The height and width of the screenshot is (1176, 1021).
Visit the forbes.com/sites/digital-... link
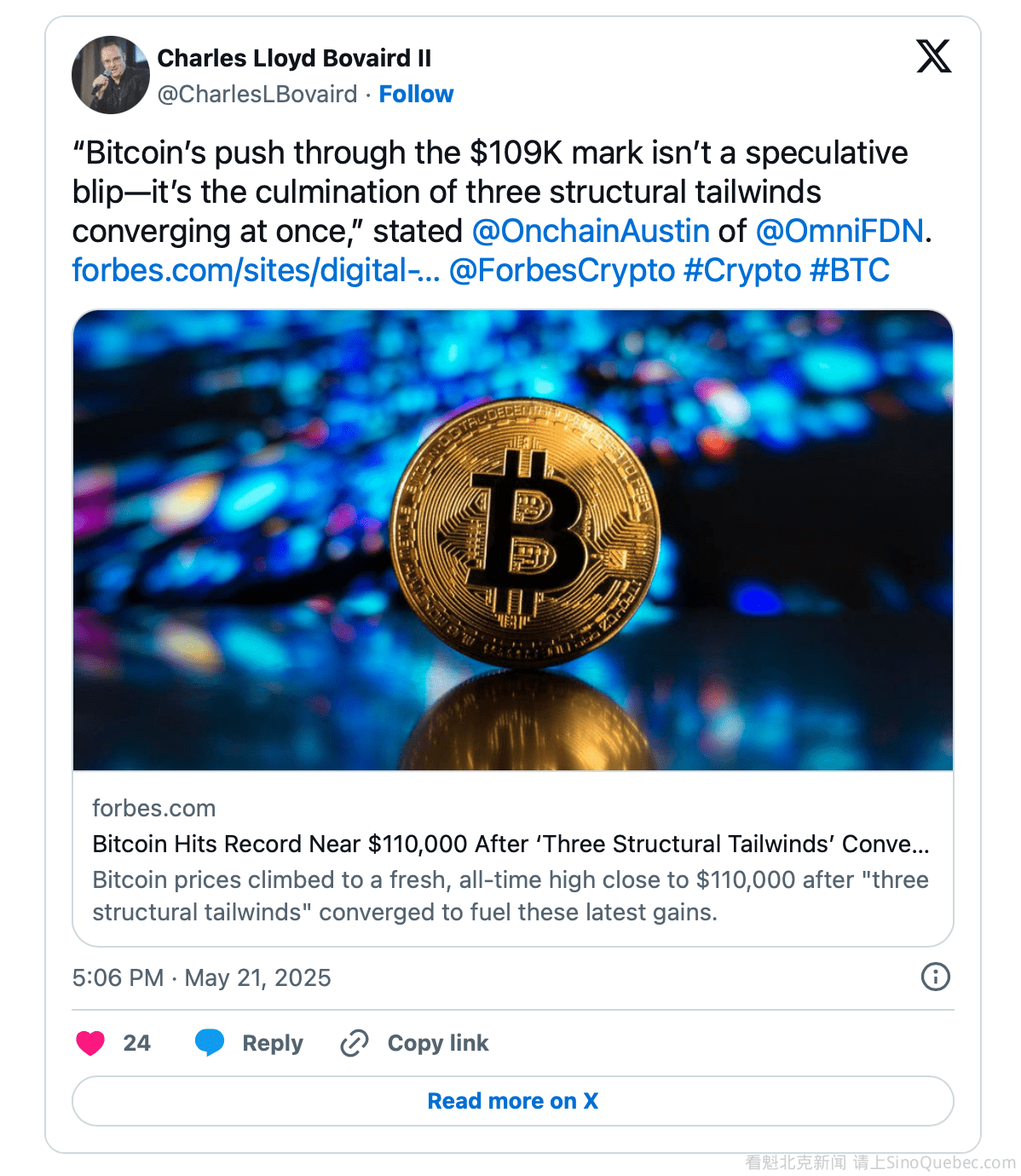click(x=256, y=270)
